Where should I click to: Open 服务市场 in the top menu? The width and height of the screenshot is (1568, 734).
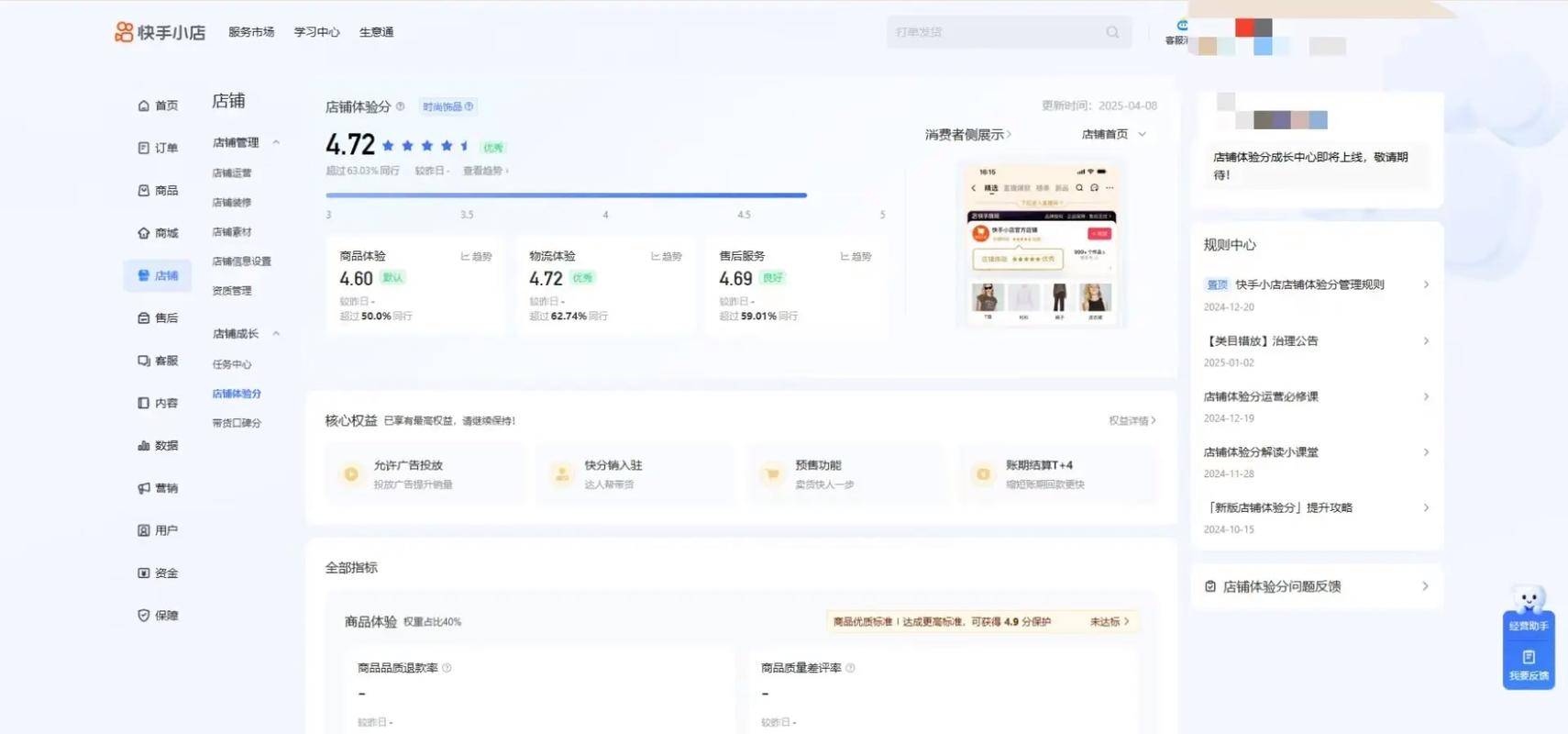pos(251,32)
